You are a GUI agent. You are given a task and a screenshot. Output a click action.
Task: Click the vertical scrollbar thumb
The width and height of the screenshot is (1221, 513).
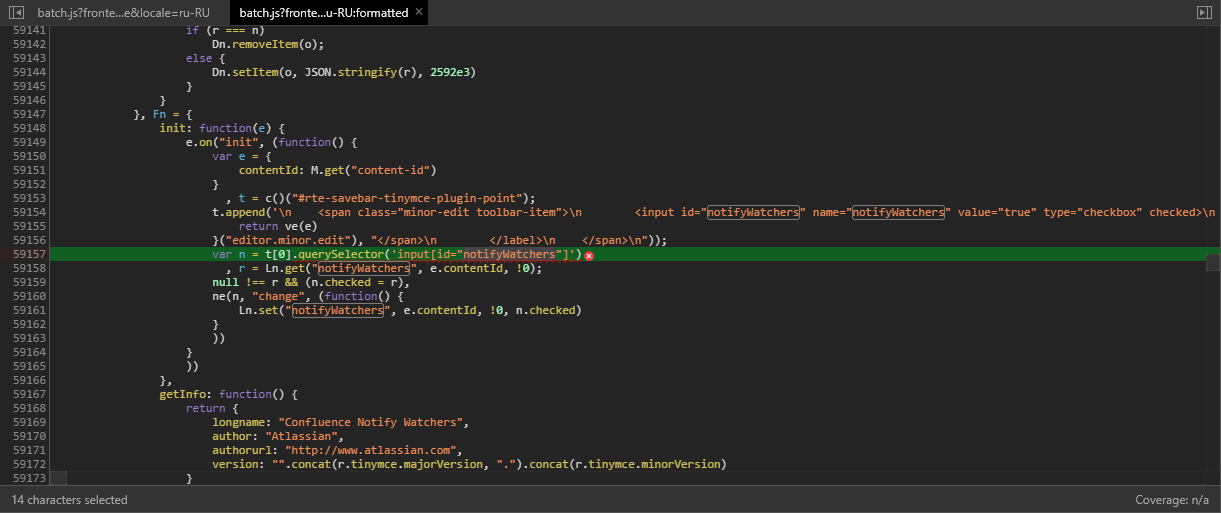pos(1213,262)
